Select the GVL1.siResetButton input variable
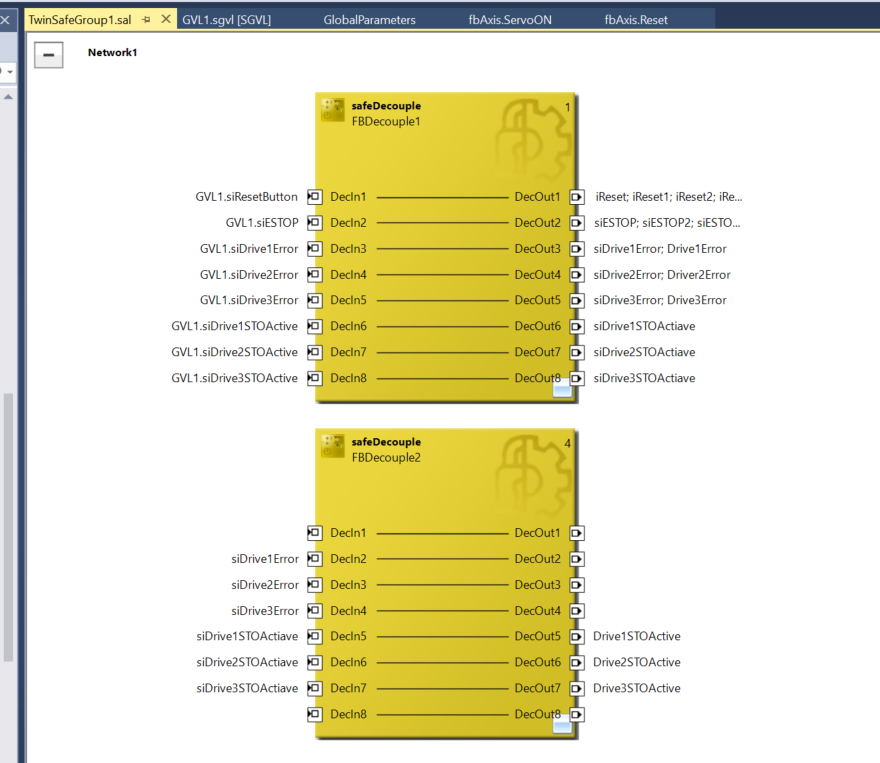Image resolution: width=880 pixels, height=763 pixels. coord(246,197)
